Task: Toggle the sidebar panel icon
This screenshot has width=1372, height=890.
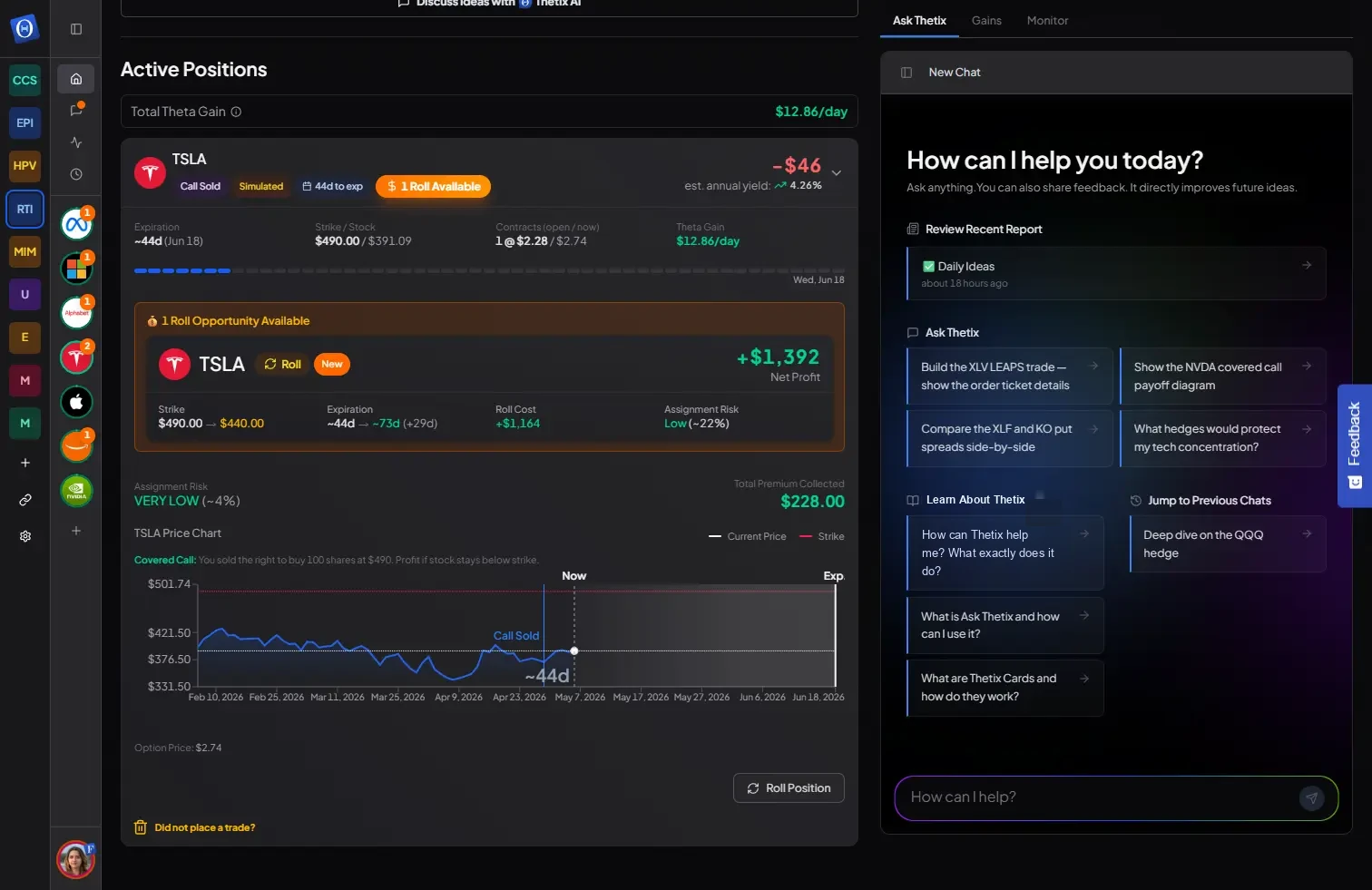Action: pyautogui.click(x=76, y=29)
